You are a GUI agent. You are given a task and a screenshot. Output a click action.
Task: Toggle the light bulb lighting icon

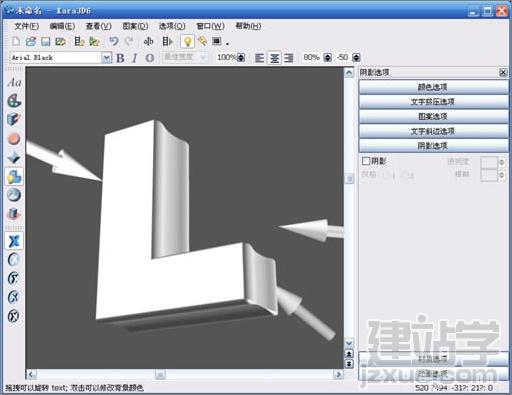tap(187, 41)
